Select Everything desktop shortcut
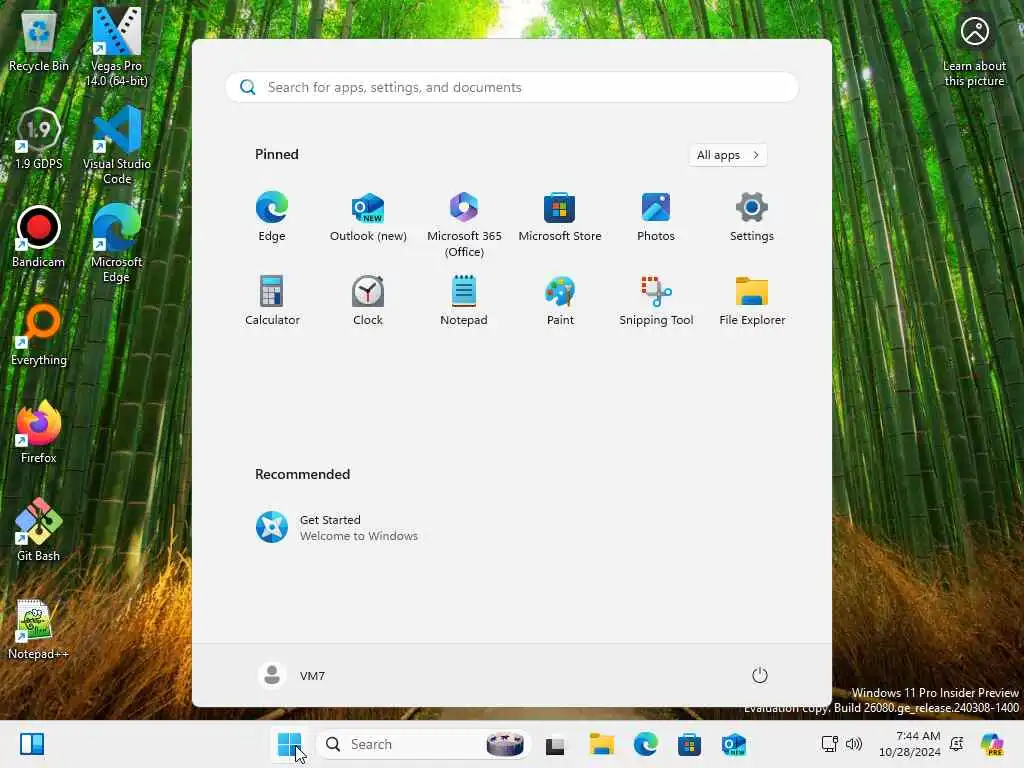 39,335
